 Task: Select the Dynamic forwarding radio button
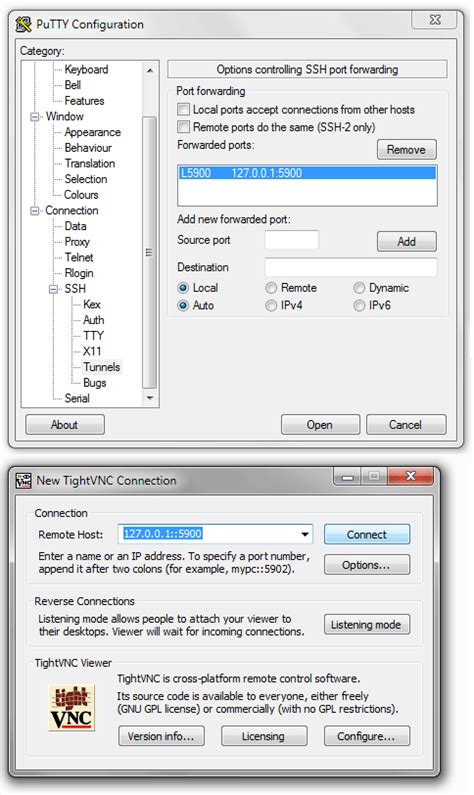coord(359,287)
